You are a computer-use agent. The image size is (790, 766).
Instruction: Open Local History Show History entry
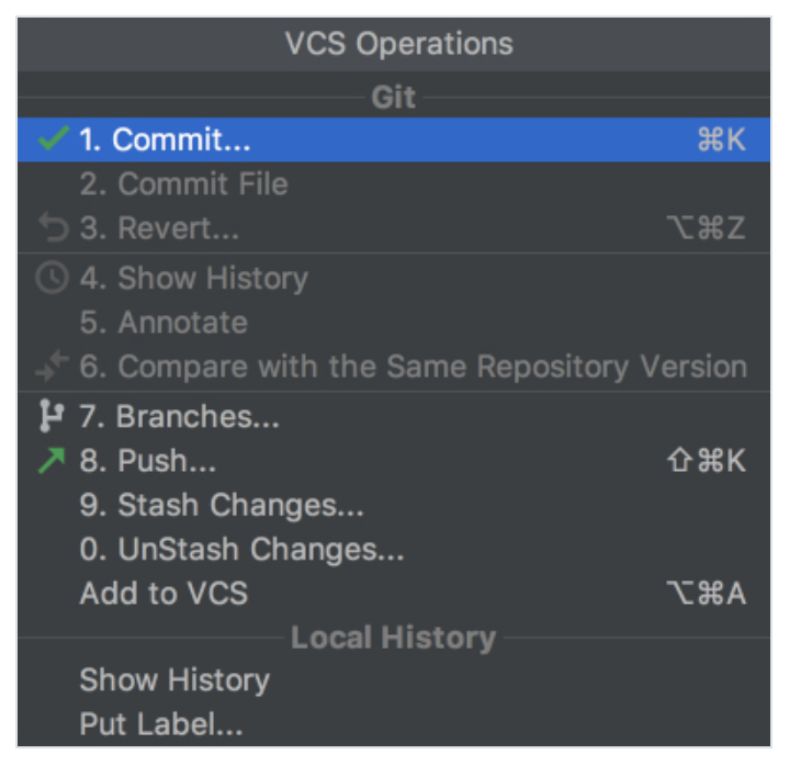click(x=174, y=681)
